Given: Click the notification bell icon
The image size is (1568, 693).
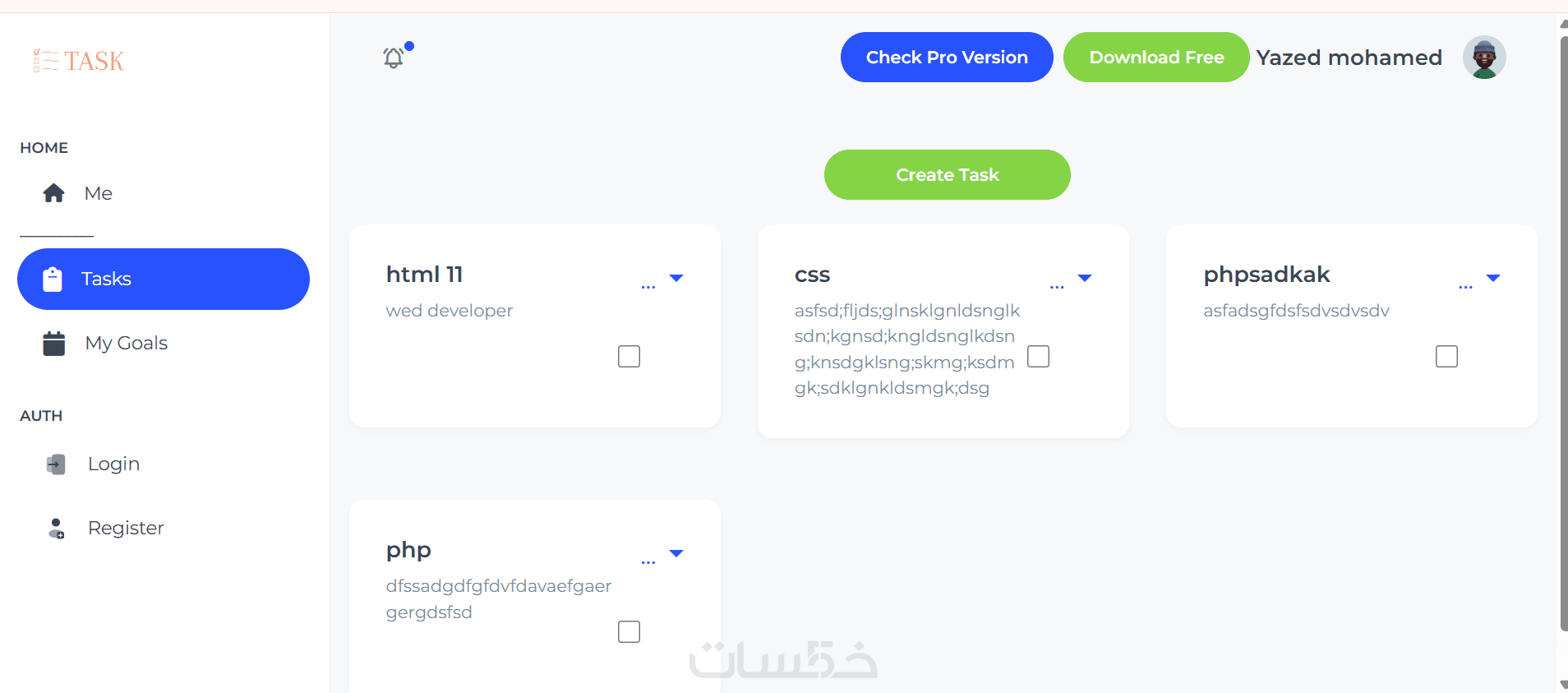Looking at the screenshot, I should tap(394, 58).
